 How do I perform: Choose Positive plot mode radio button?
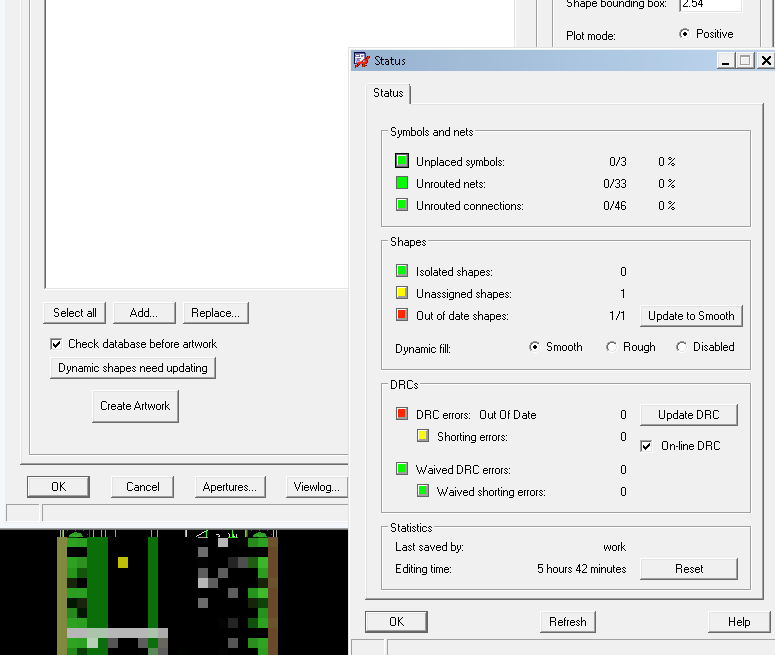[x=685, y=34]
